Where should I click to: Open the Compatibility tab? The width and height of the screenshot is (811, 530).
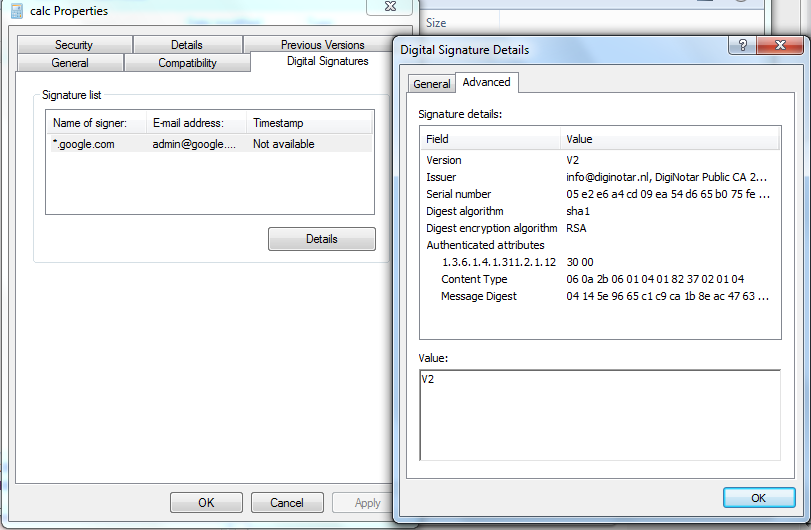[187, 63]
